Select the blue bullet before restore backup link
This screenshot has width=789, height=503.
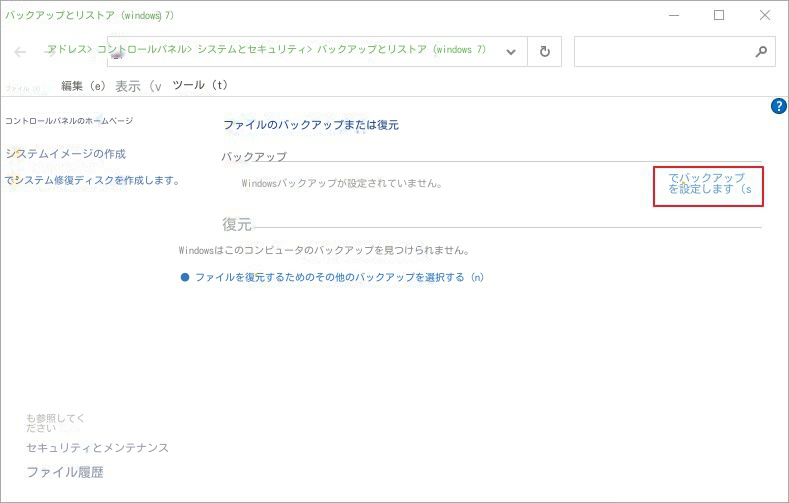pos(185,277)
